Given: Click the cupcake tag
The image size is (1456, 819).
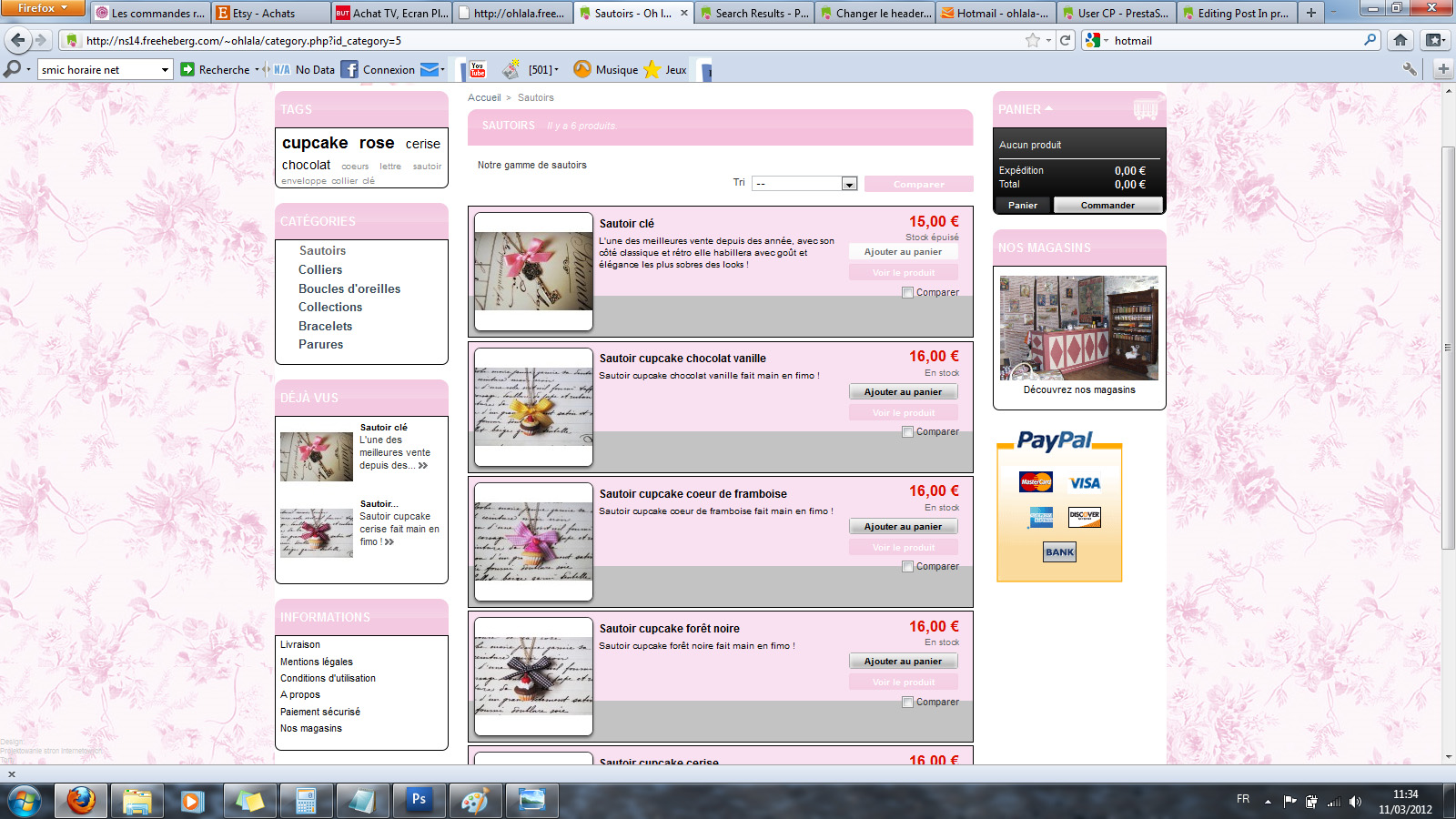Looking at the screenshot, I should (315, 143).
